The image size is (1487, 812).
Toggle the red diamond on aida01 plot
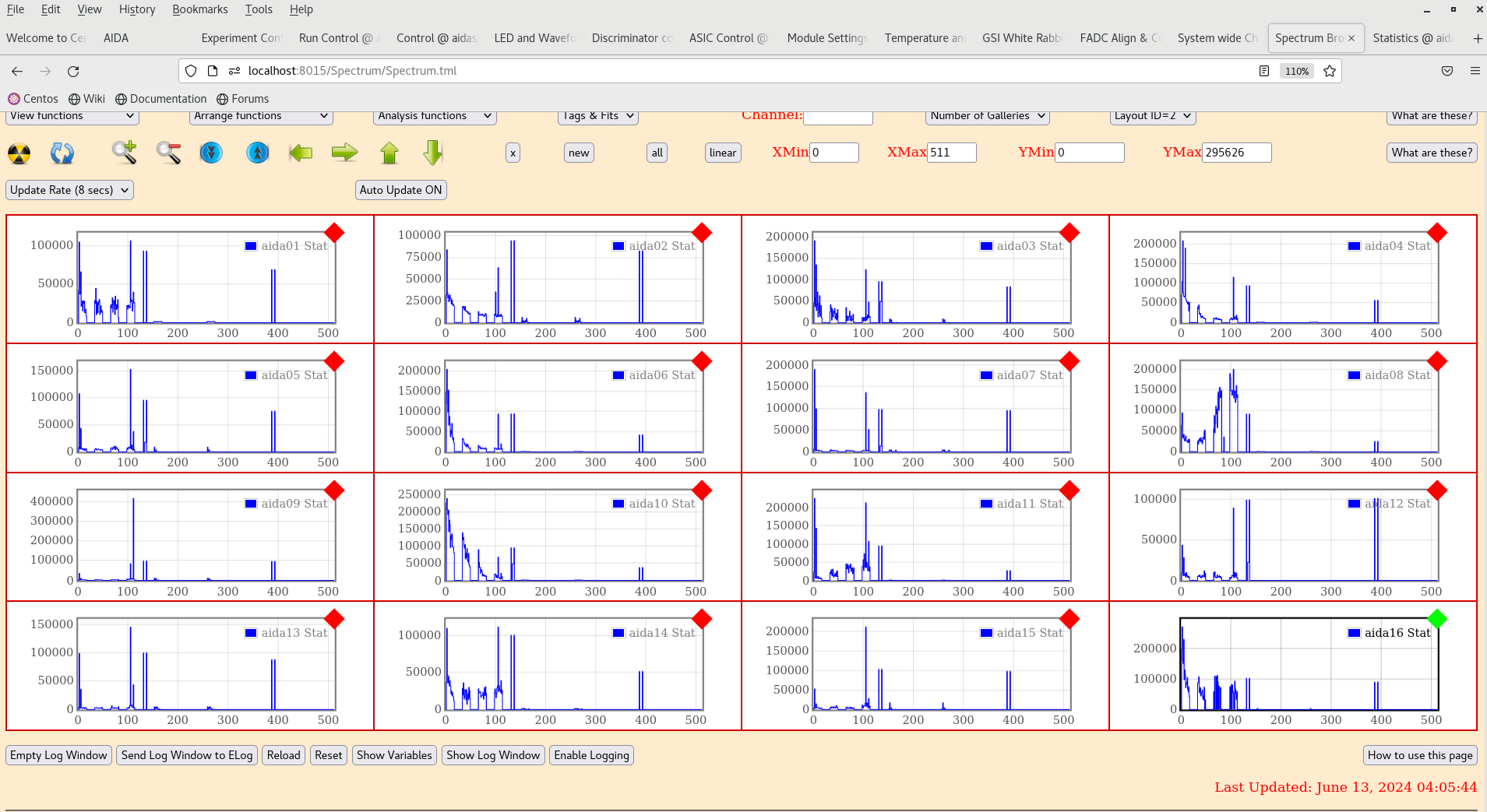pyautogui.click(x=334, y=233)
